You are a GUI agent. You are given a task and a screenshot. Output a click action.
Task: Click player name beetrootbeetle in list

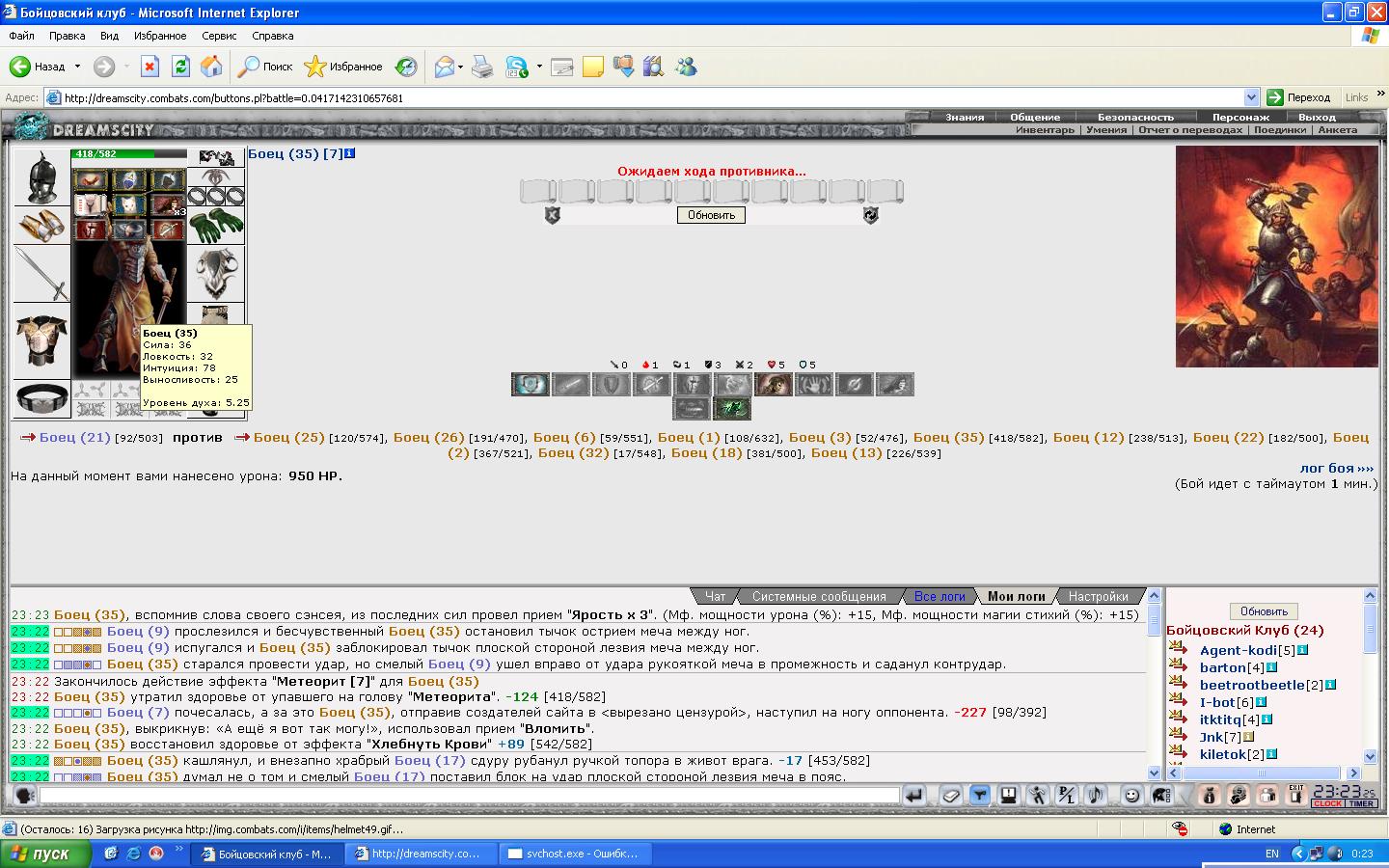[1252, 685]
